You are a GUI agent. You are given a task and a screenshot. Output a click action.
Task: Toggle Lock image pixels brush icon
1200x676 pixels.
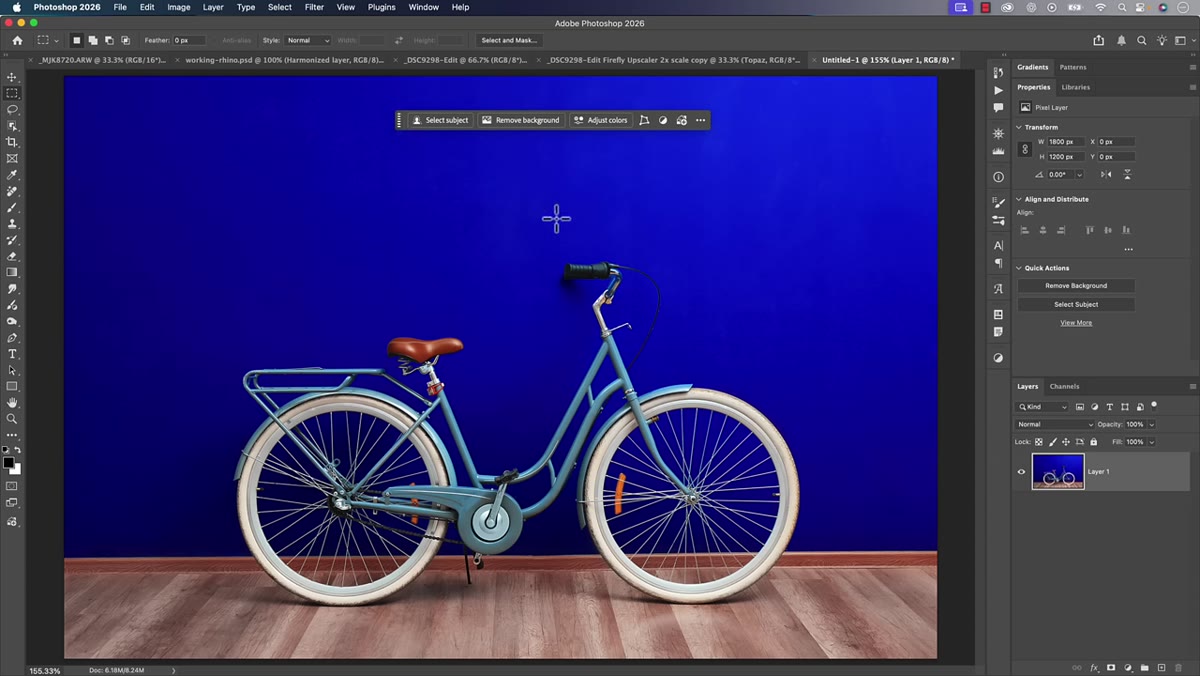[1053, 441]
